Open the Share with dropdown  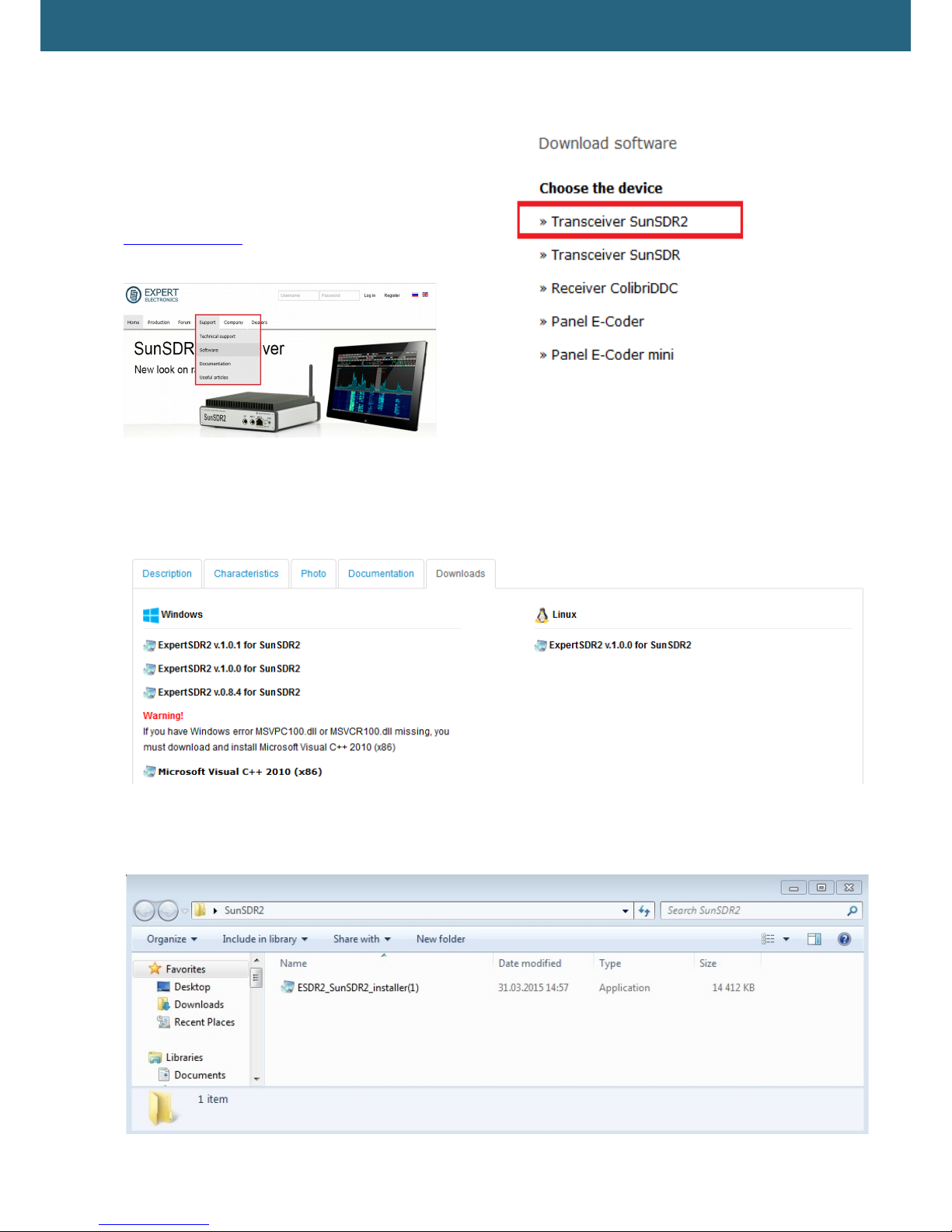(x=362, y=939)
